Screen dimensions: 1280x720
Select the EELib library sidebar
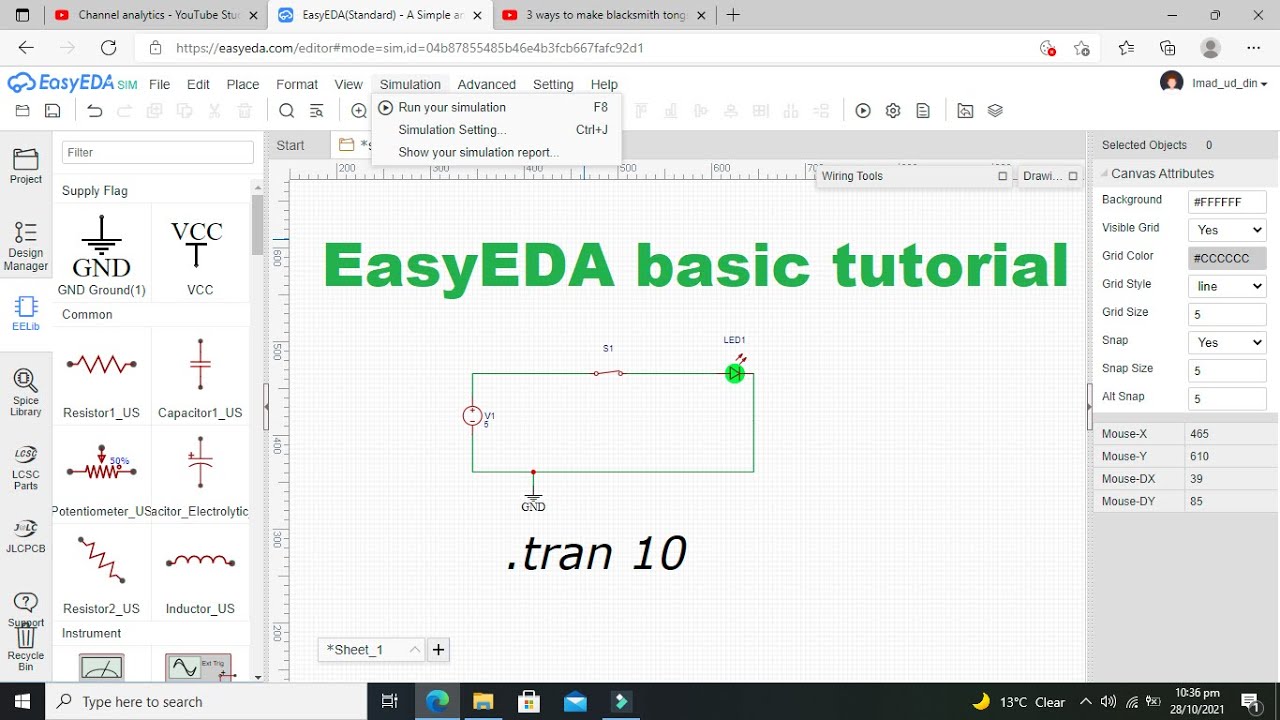[x=26, y=314]
